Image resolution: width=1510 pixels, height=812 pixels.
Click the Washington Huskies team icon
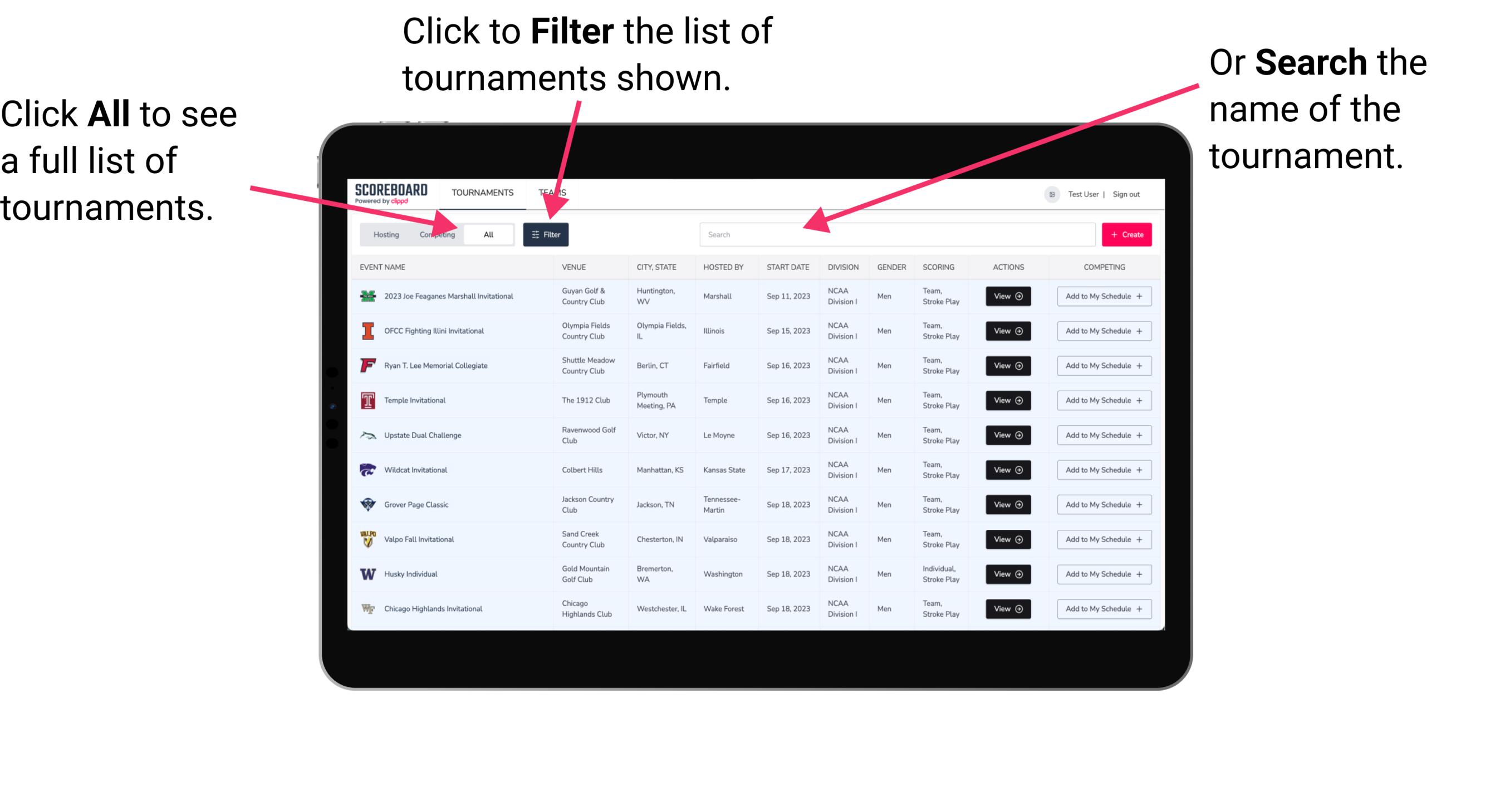click(367, 574)
